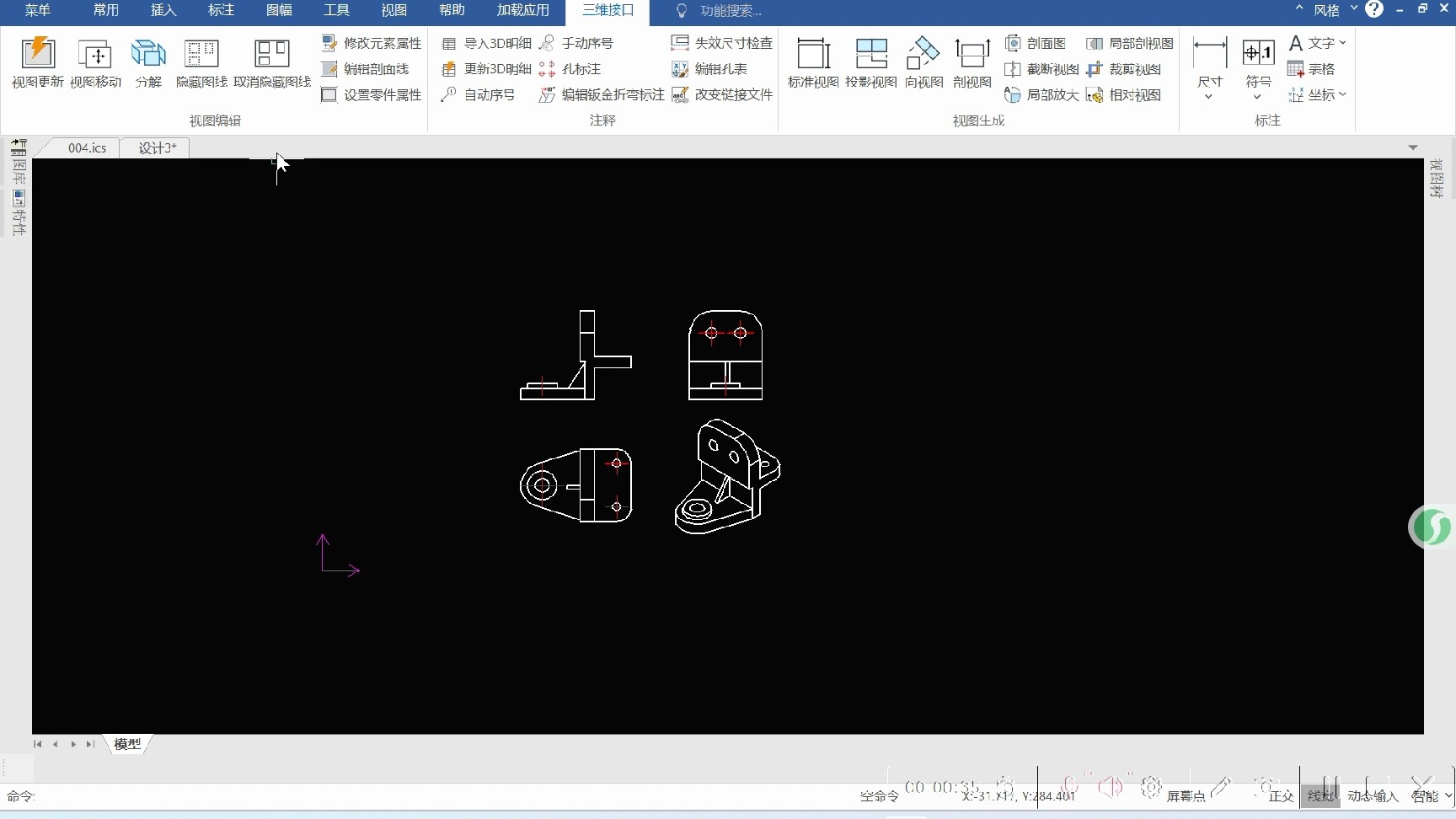
Task: Select the 向视图 (Direction View) tool
Action: click(923, 63)
